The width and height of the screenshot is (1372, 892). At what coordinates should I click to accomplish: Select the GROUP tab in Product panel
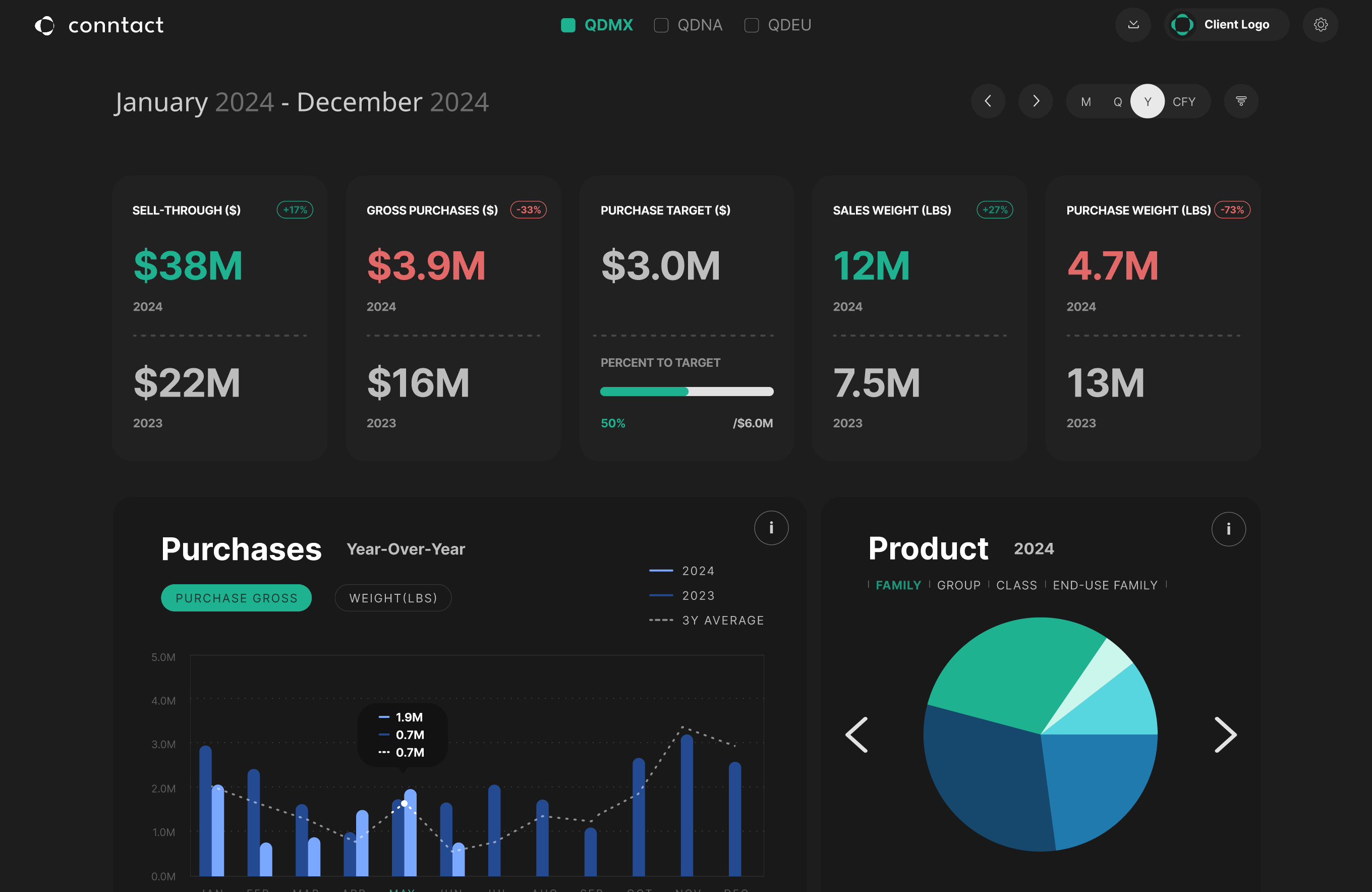coord(959,585)
